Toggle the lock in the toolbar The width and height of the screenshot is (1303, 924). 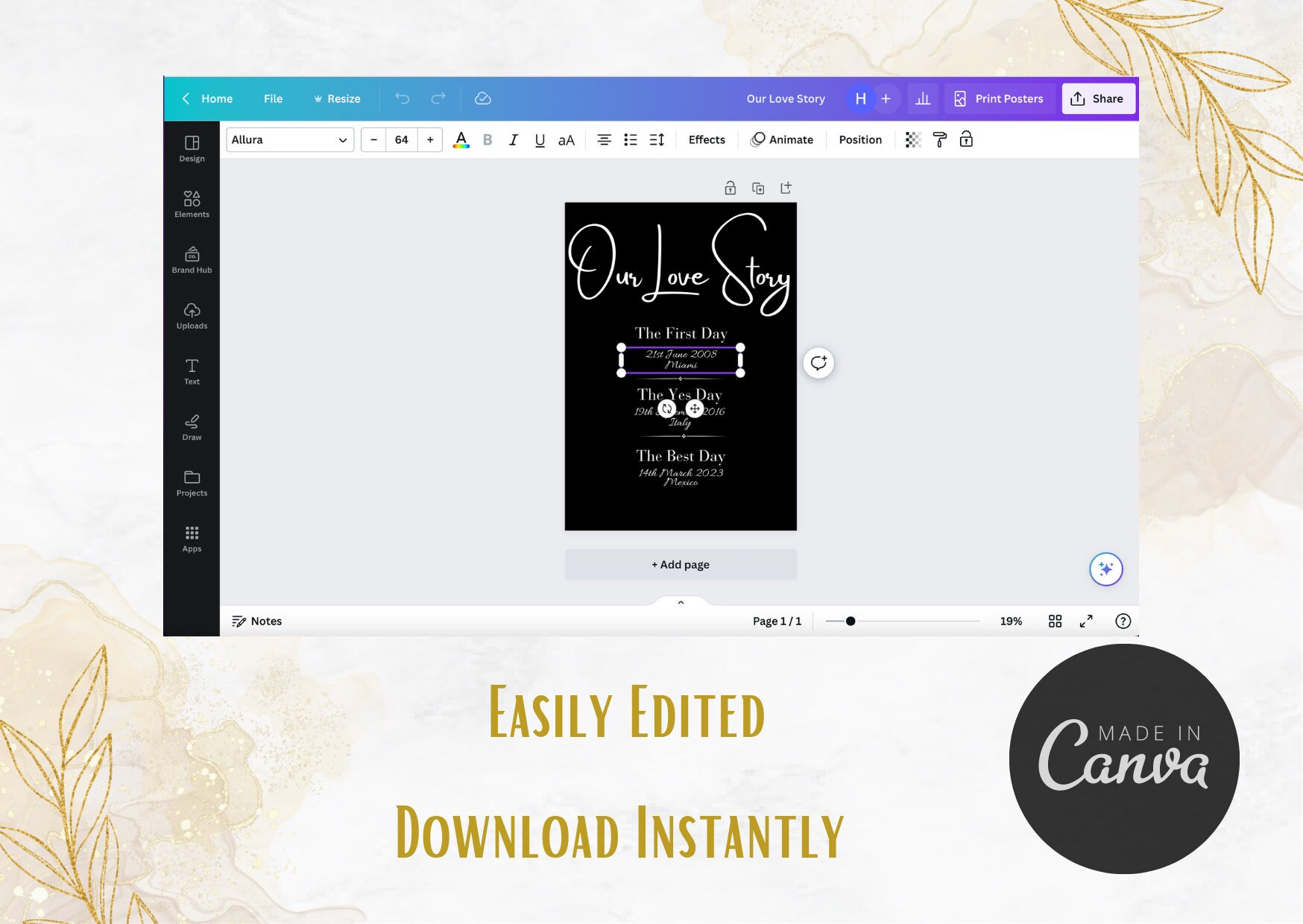966,139
